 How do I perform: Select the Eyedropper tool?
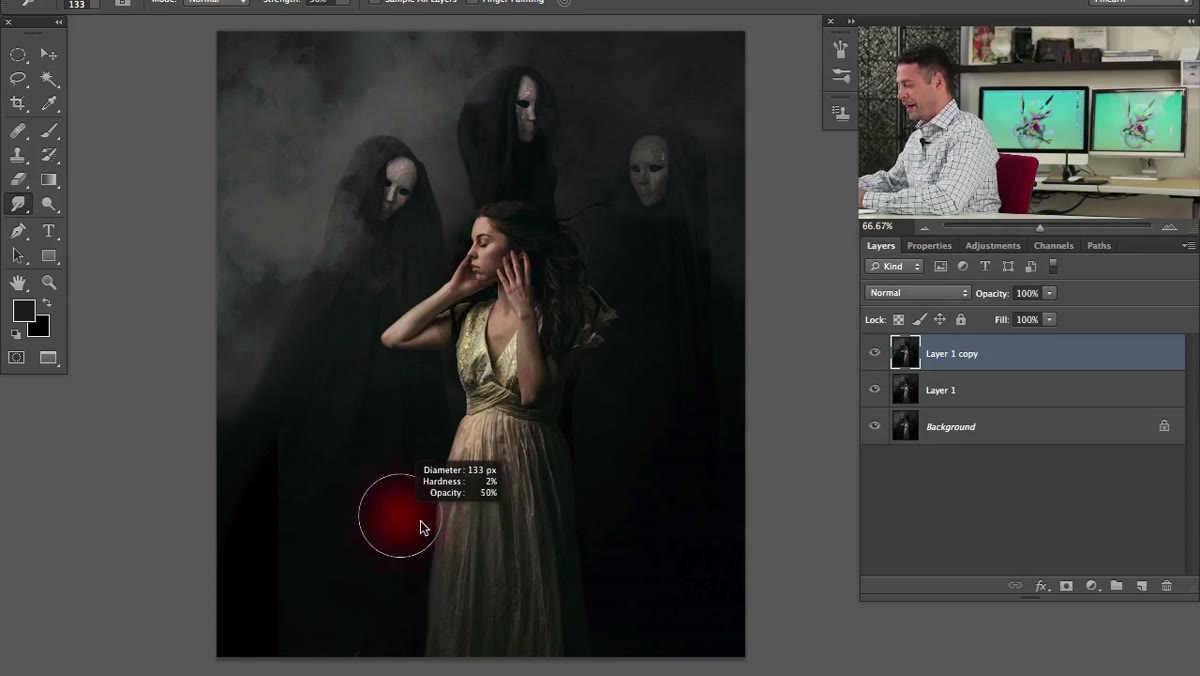click(x=48, y=103)
